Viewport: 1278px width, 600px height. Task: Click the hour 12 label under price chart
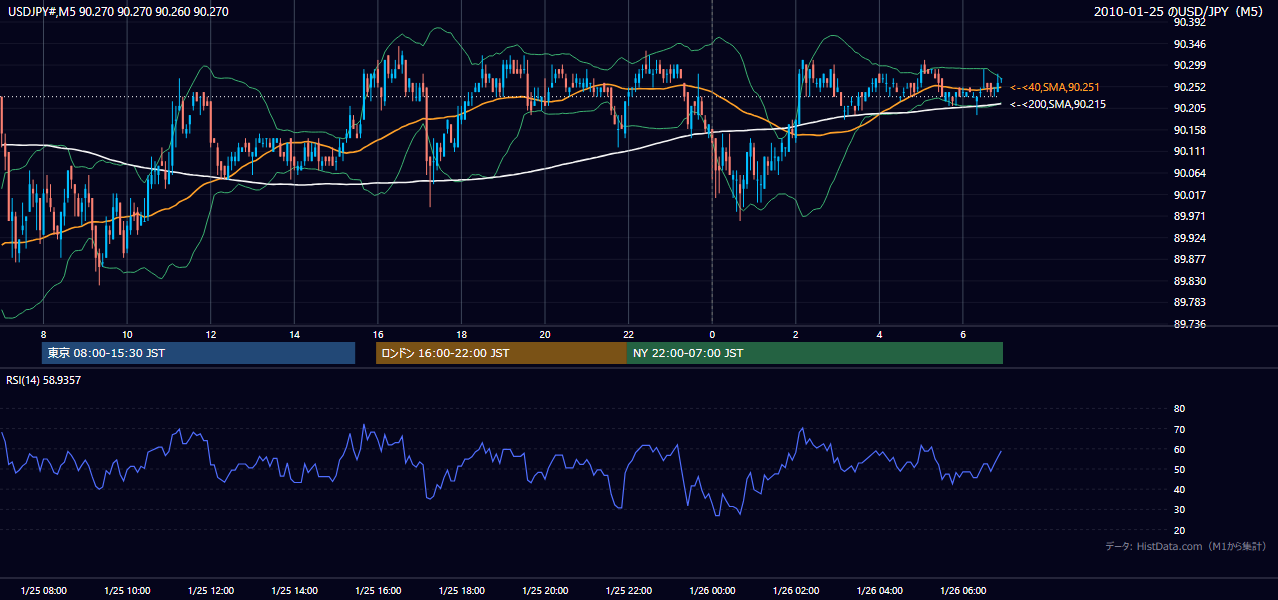(210, 334)
